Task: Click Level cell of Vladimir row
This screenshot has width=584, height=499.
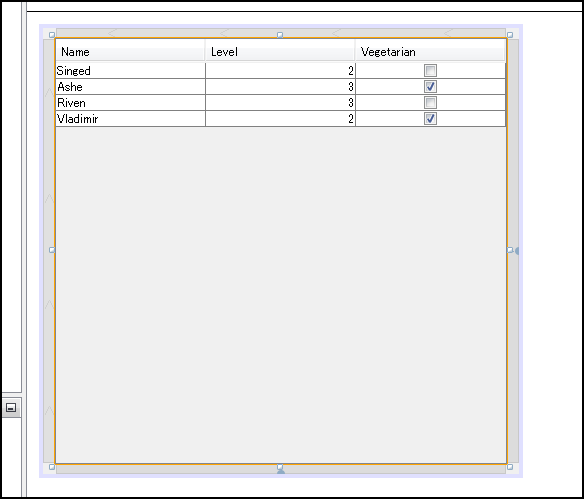Action: [x=280, y=118]
